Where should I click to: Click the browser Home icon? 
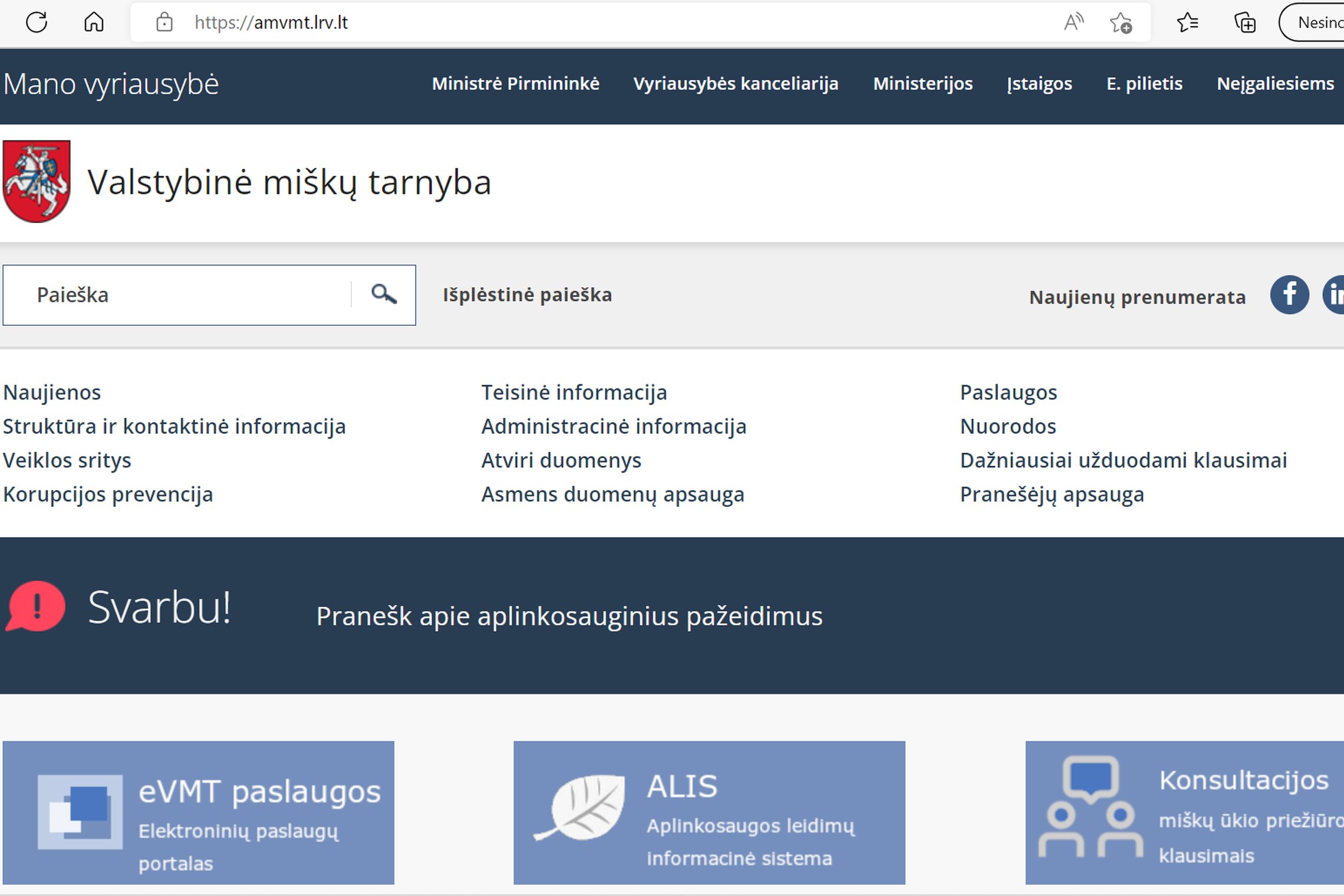coord(94,22)
